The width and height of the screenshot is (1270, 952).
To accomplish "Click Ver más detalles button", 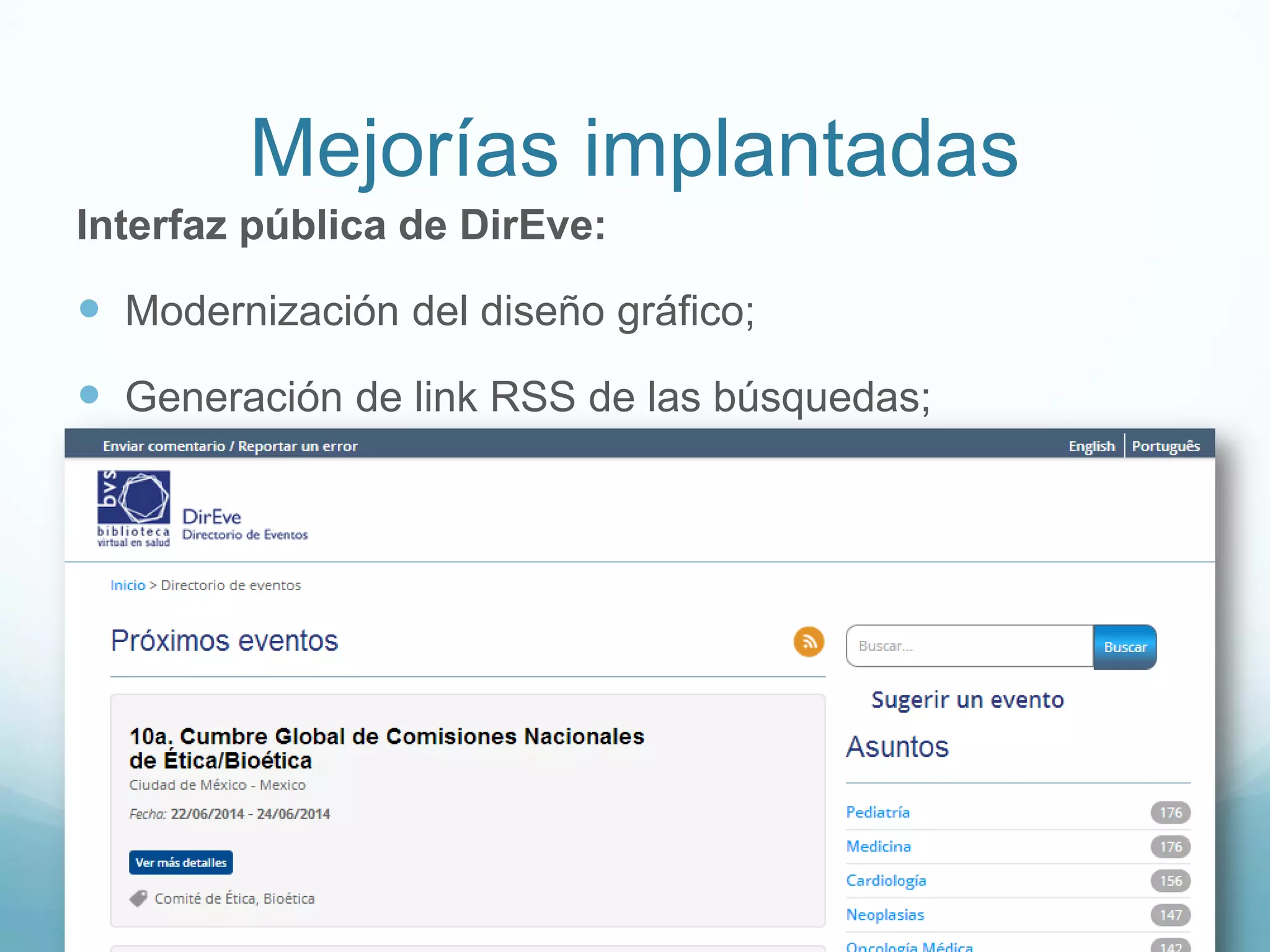I will pos(181,862).
